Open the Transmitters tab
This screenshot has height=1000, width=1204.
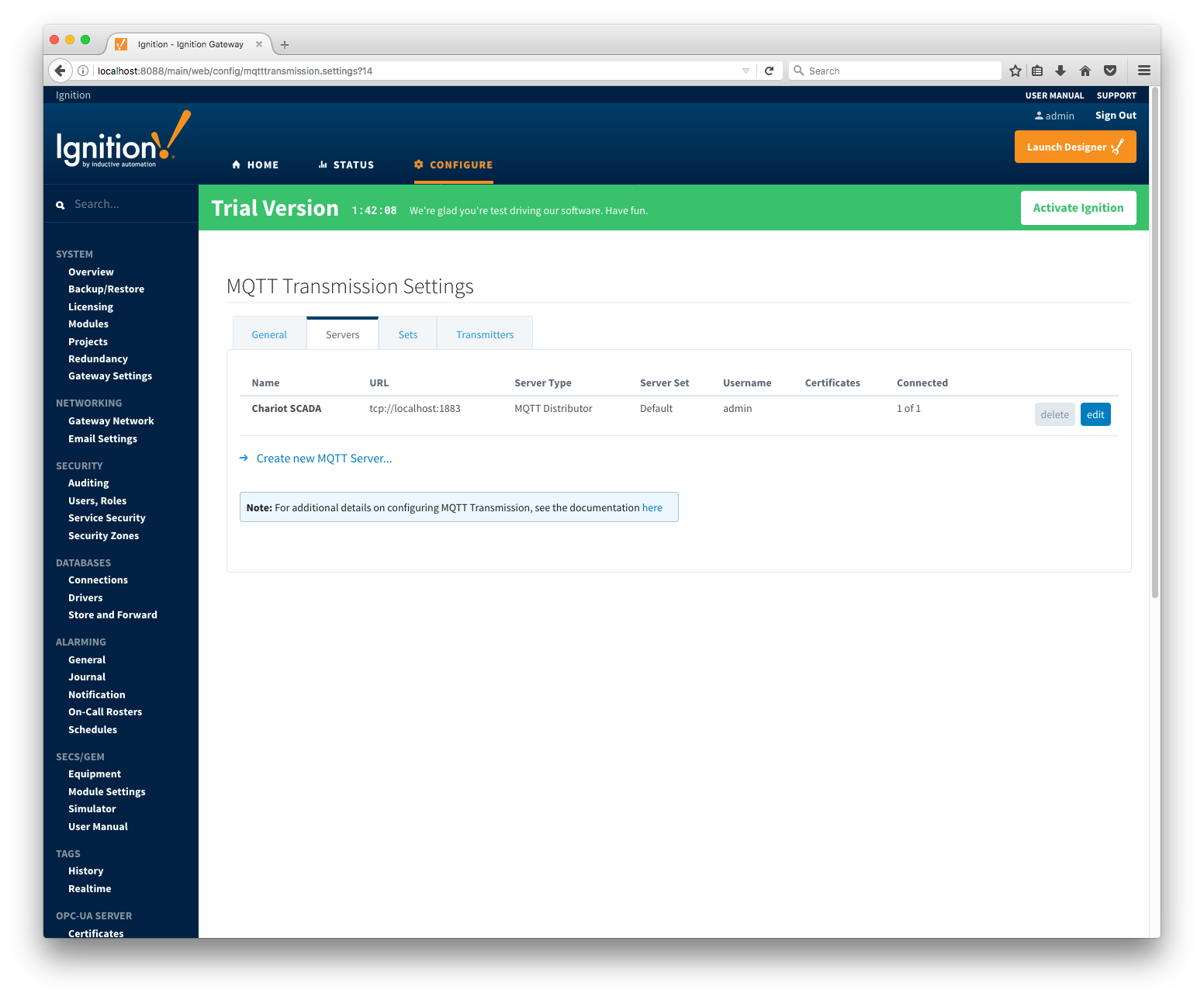pos(485,334)
